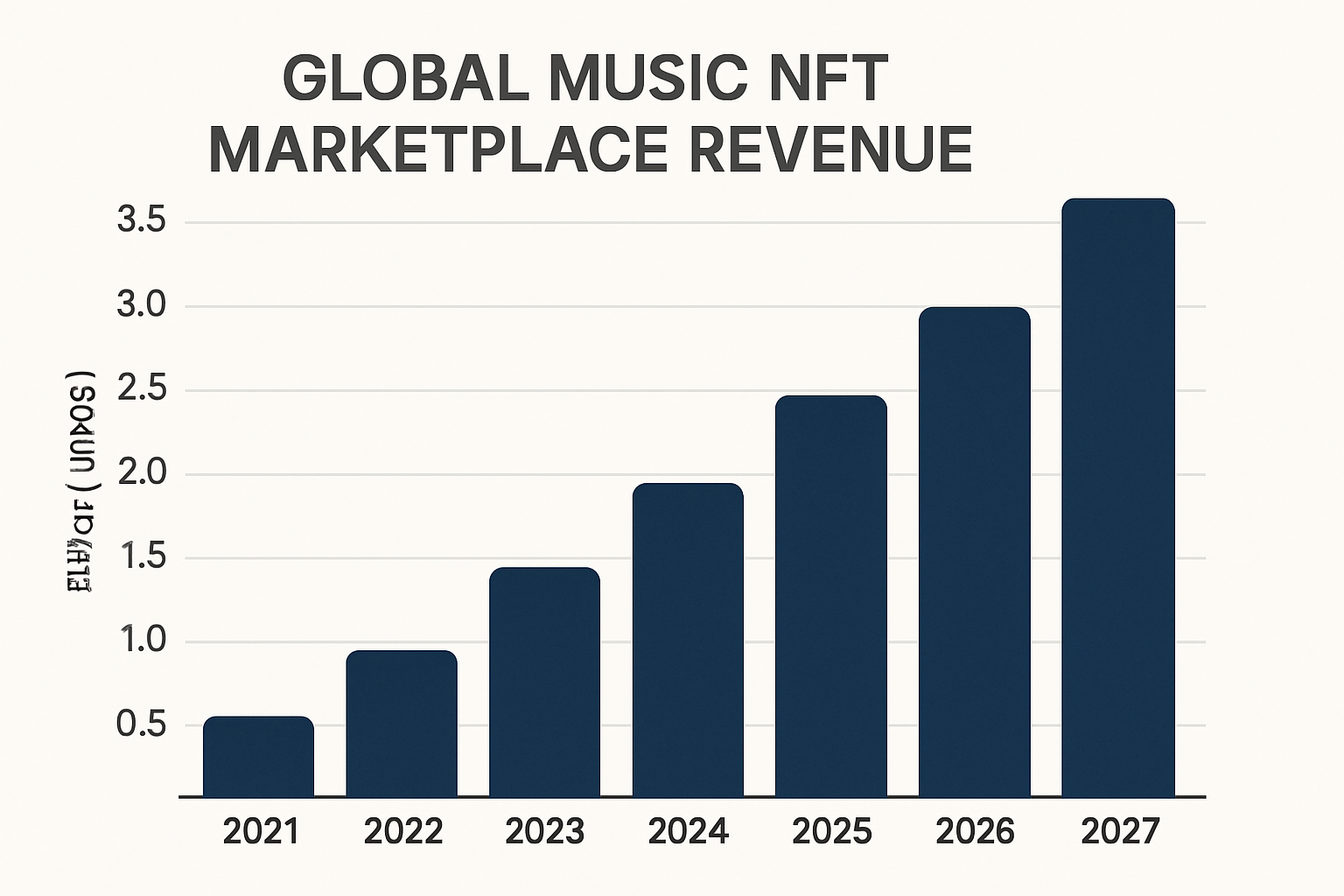Click the gridline at 3.0

tap(612, 307)
